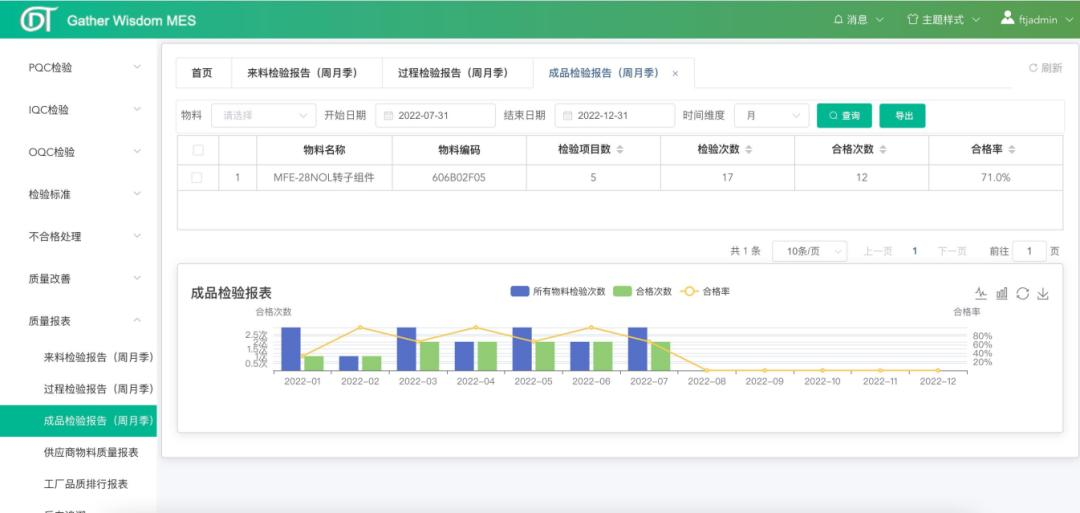Expand the 10条/页 page size selector
1080x513 pixels.
pyautogui.click(x=809, y=251)
